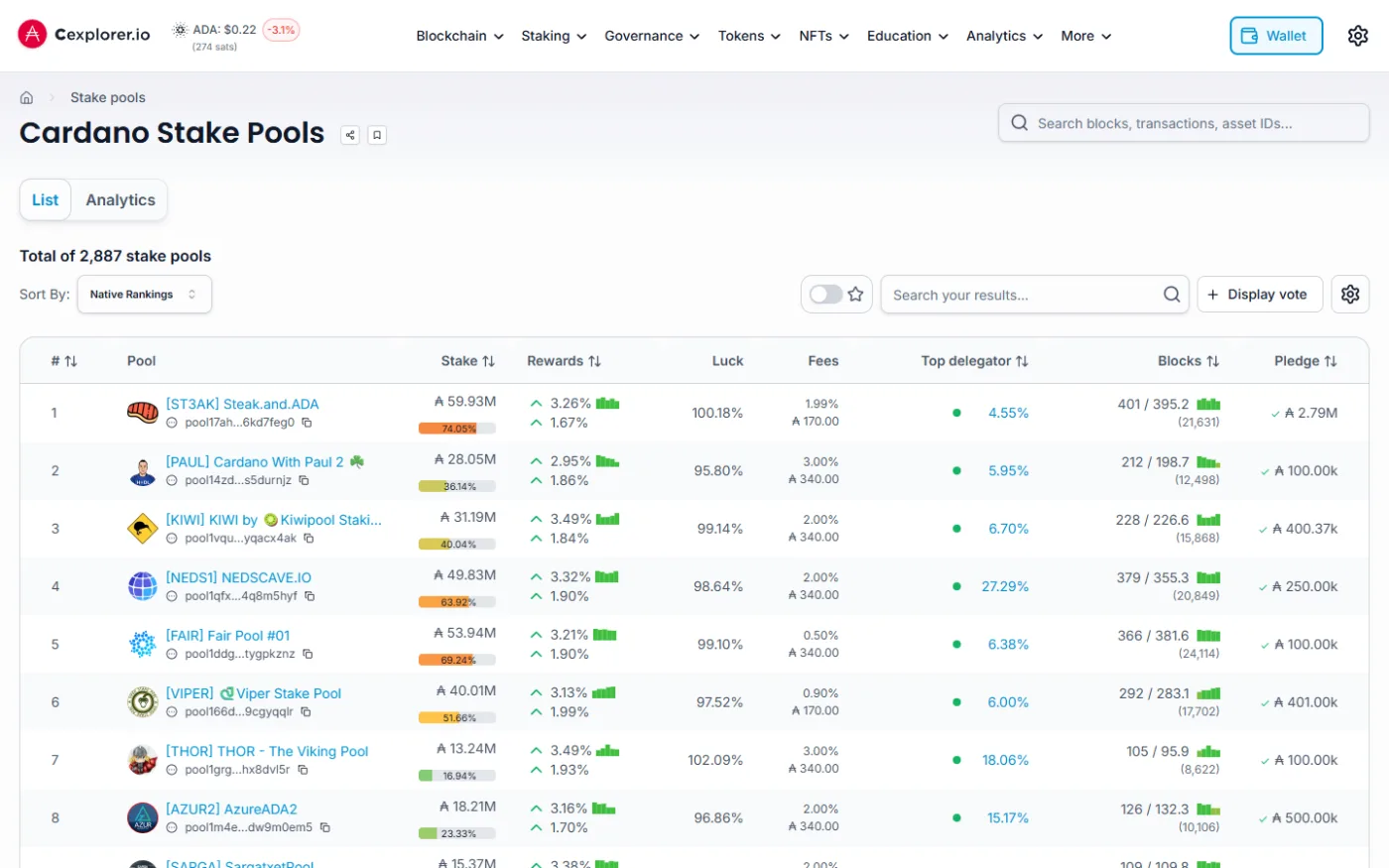Switch to the Analytics tab
This screenshot has width=1389, height=868.
(120, 199)
